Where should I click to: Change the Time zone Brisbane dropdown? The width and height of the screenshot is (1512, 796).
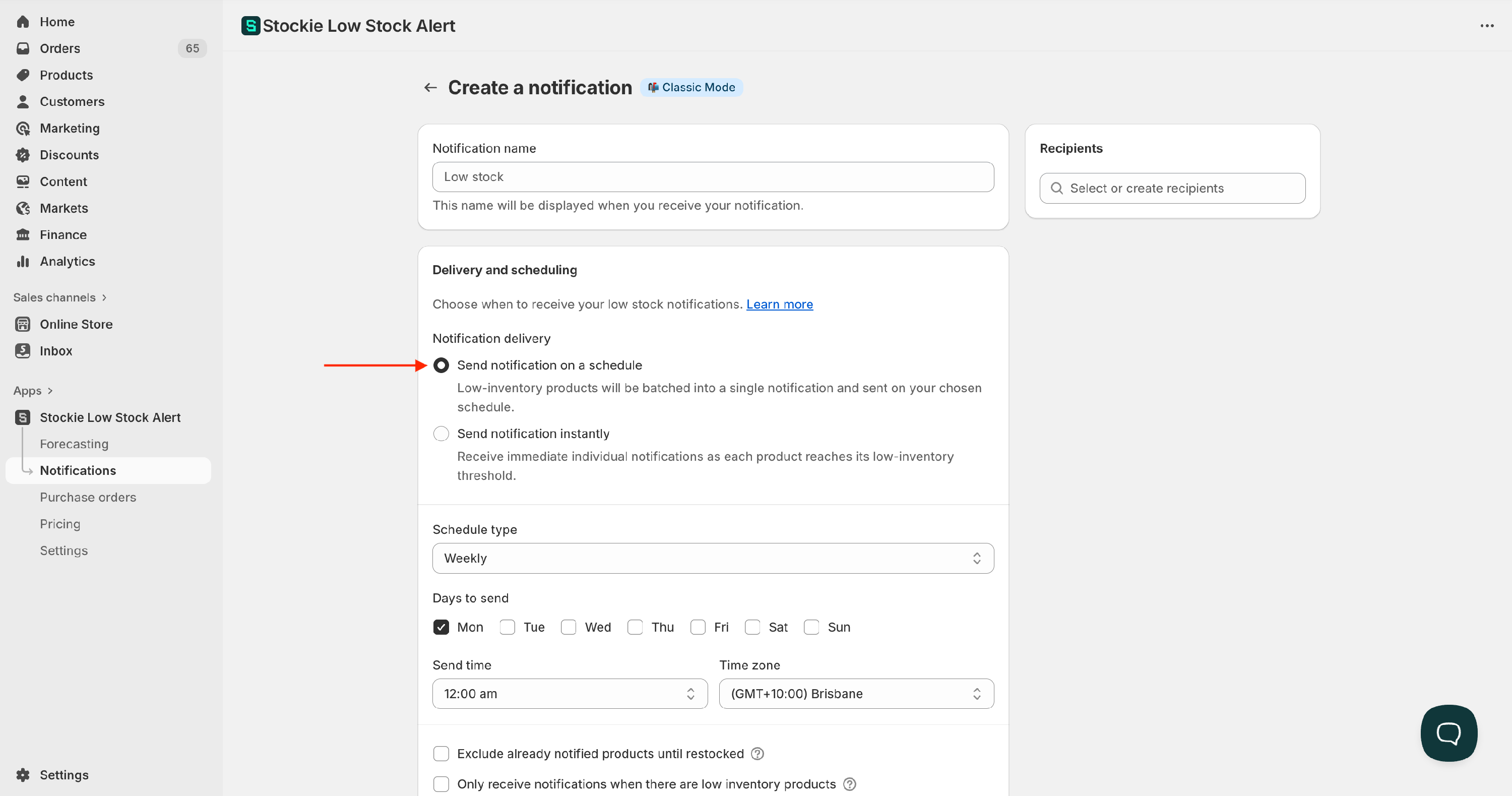pyautogui.click(x=856, y=694)
